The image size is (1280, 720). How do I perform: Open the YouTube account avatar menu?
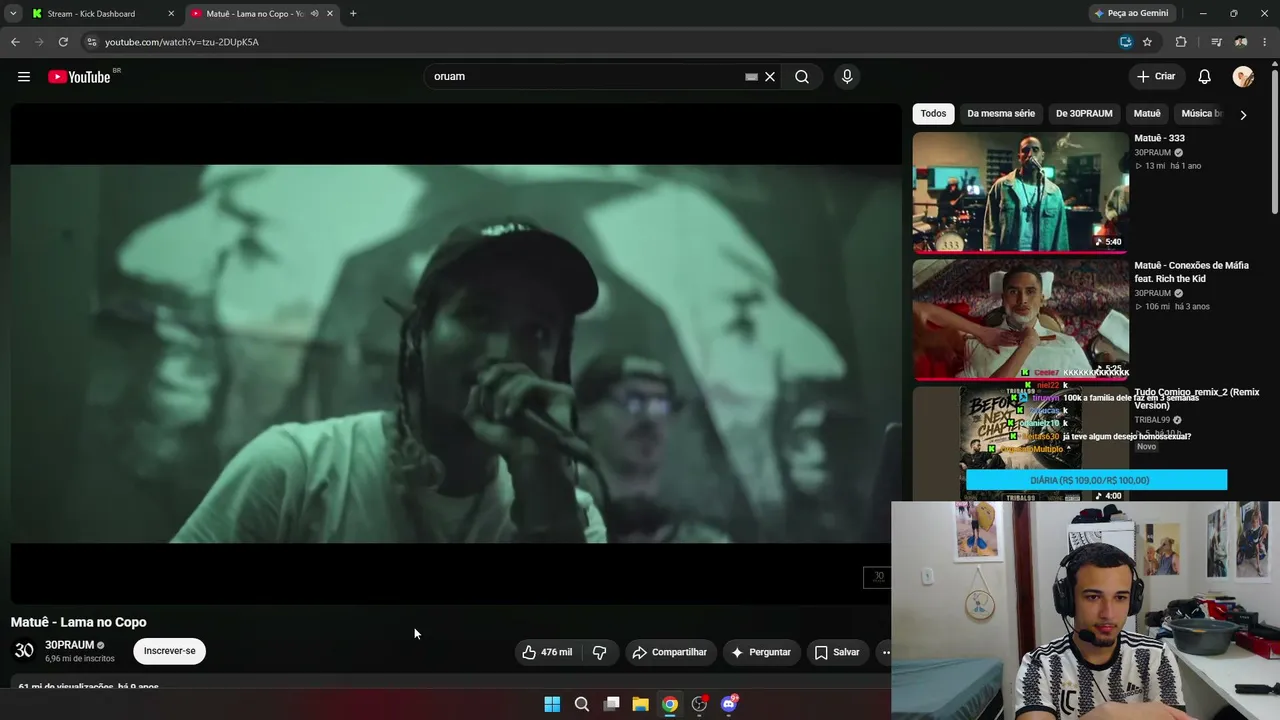tap(1243, 77)
